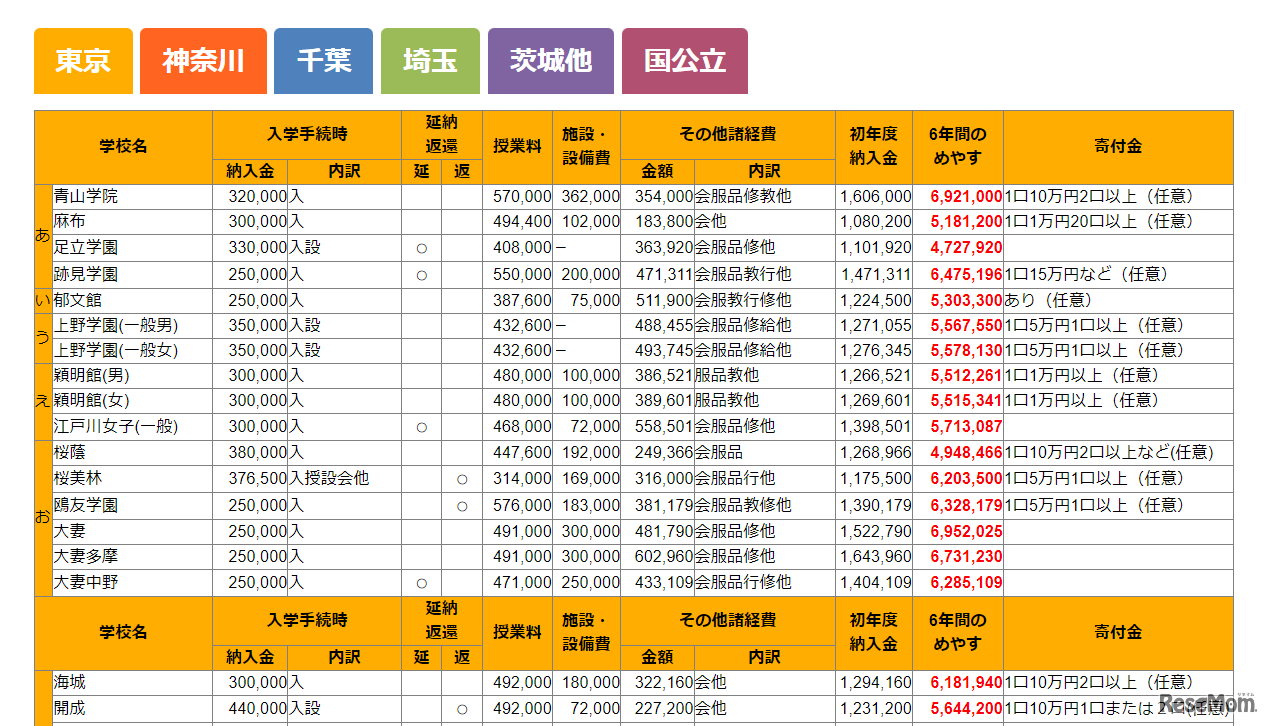Click school name 青山学院
This screenshot has height=726, width=1270.
[86, 197]
